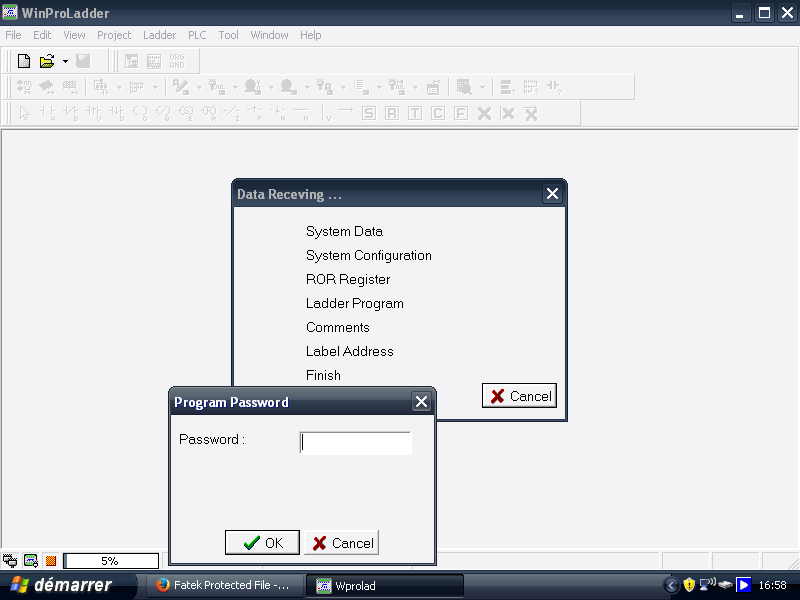Close the Data Receving window with X
800x600 pixels.
[552, 194]
